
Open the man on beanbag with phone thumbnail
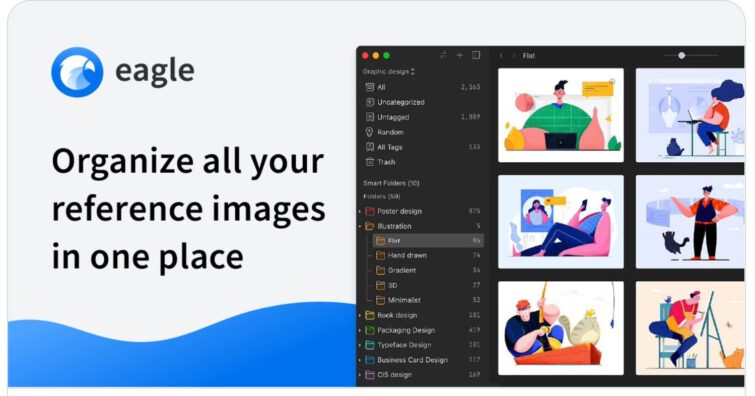pyautogui.click(x=561, y=222)
